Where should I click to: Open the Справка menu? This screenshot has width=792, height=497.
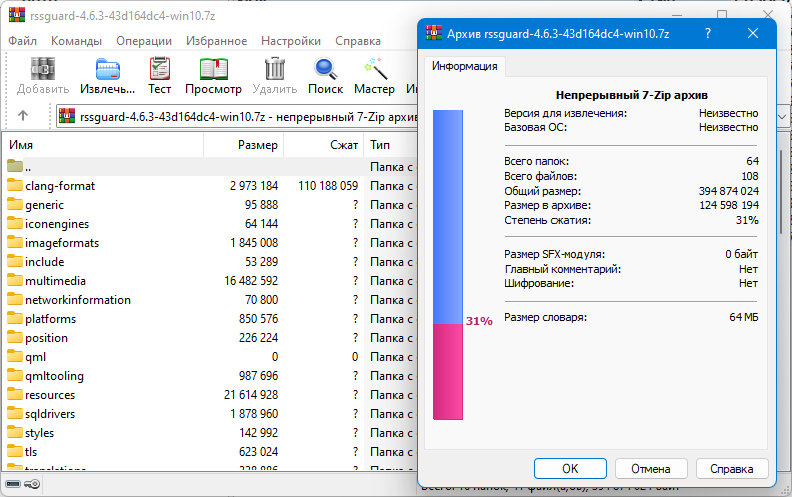pos(358,41)
